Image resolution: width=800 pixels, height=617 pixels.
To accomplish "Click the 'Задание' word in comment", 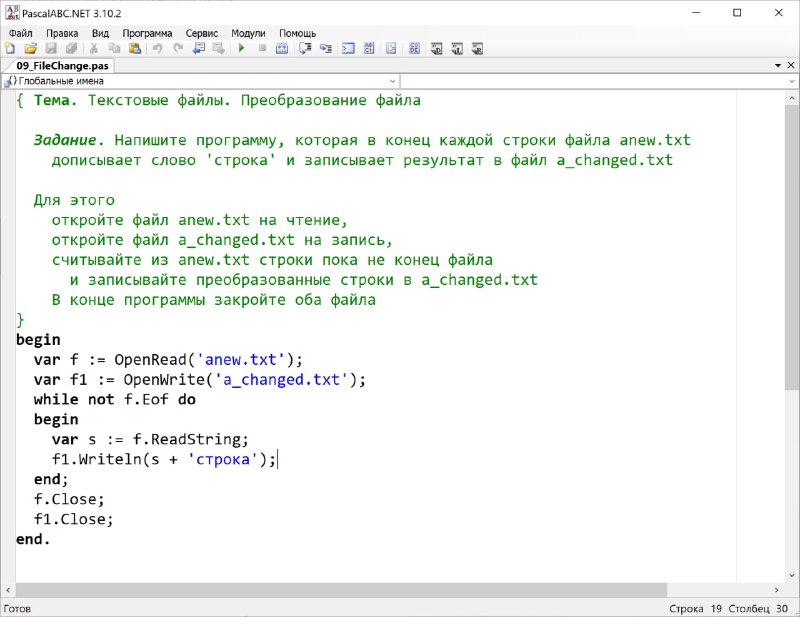I will tap(65, 140).
